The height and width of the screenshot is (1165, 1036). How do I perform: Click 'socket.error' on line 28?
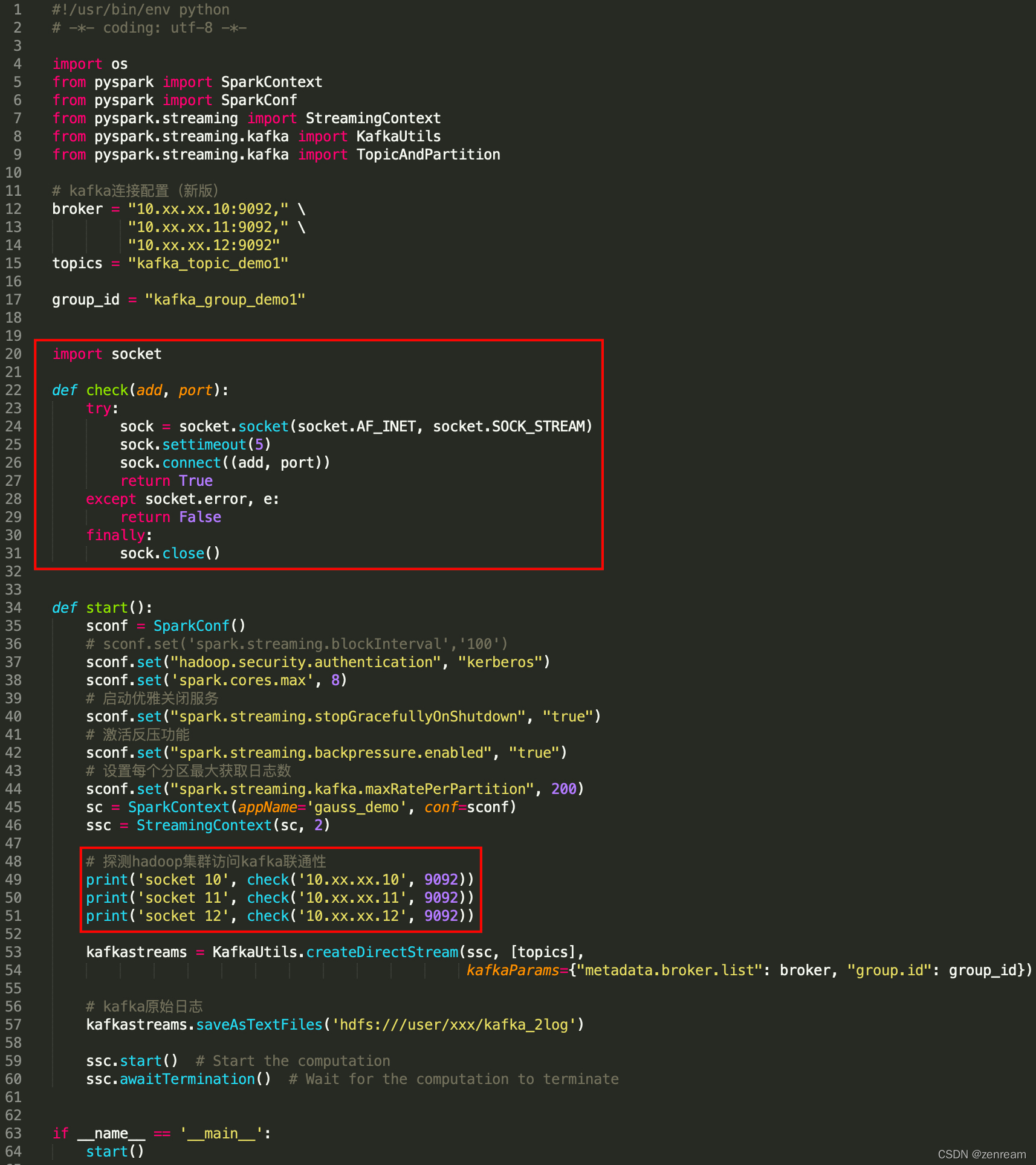(x=196, y=499)
